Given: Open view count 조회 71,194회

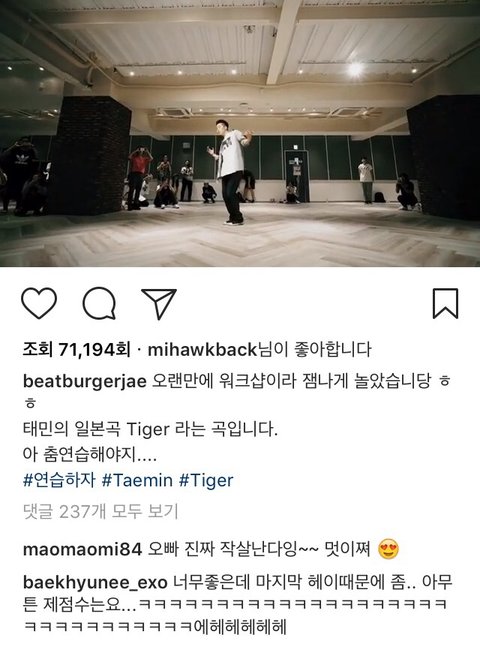Looking at the screenshot, I should click(76, 350).
